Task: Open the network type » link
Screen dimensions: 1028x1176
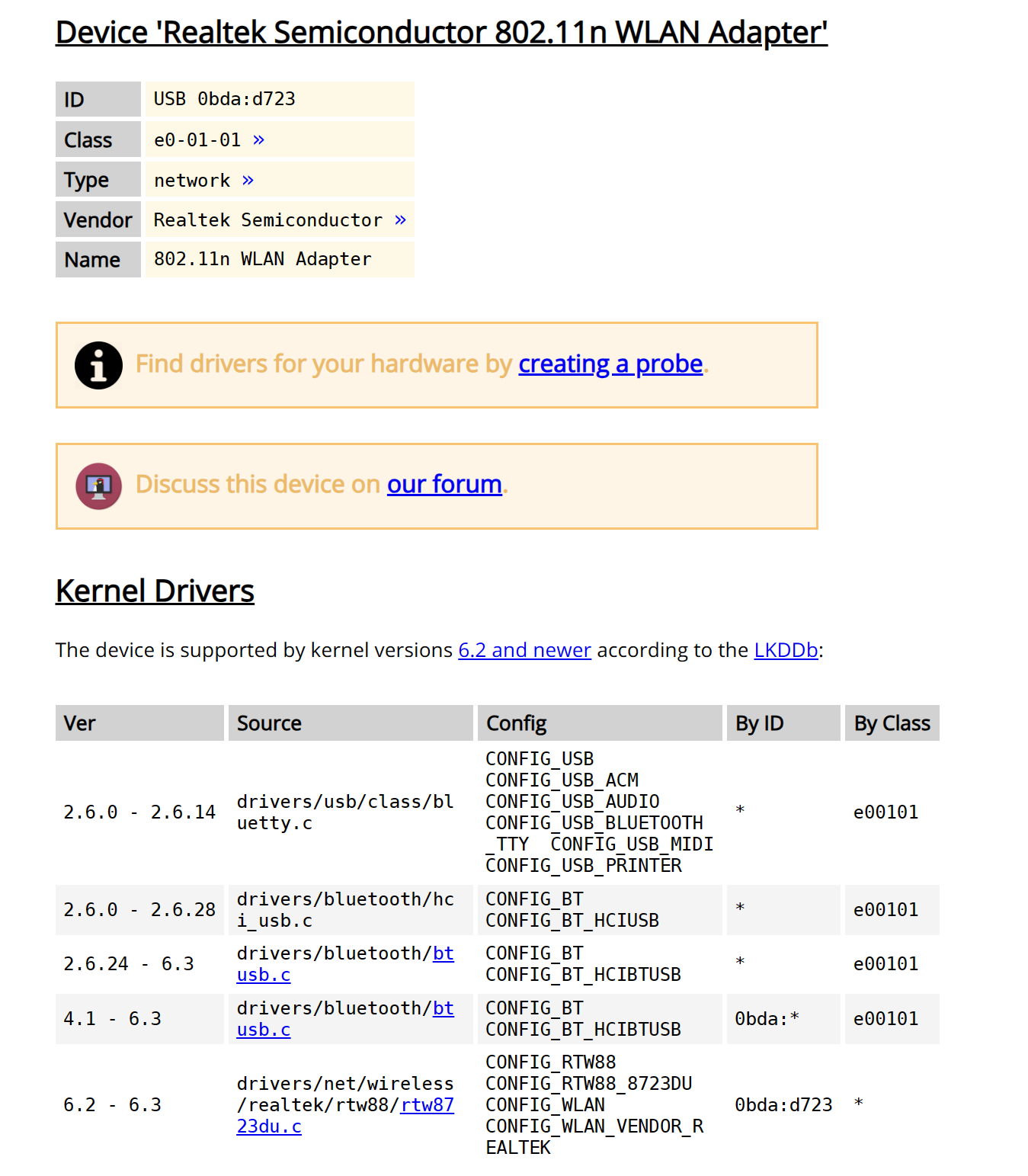Action: tap(248, 181)
